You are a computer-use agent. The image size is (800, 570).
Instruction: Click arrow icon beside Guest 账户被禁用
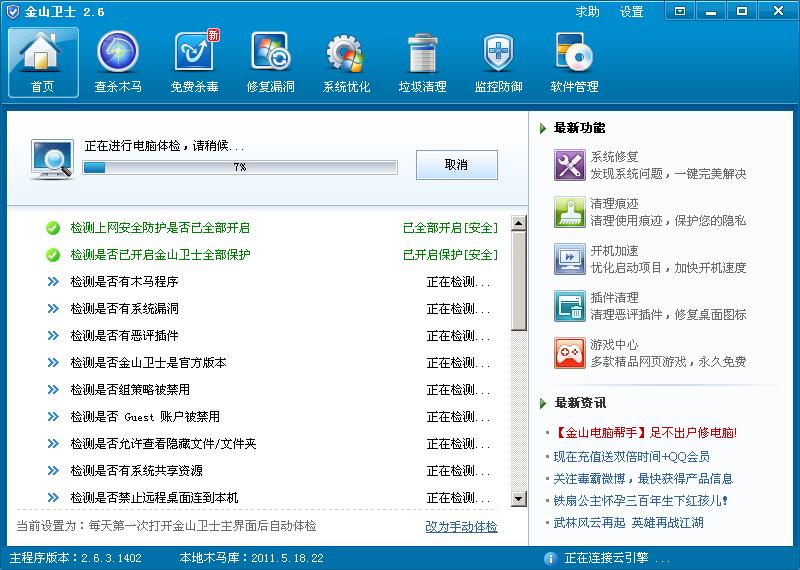pos(53,417)
